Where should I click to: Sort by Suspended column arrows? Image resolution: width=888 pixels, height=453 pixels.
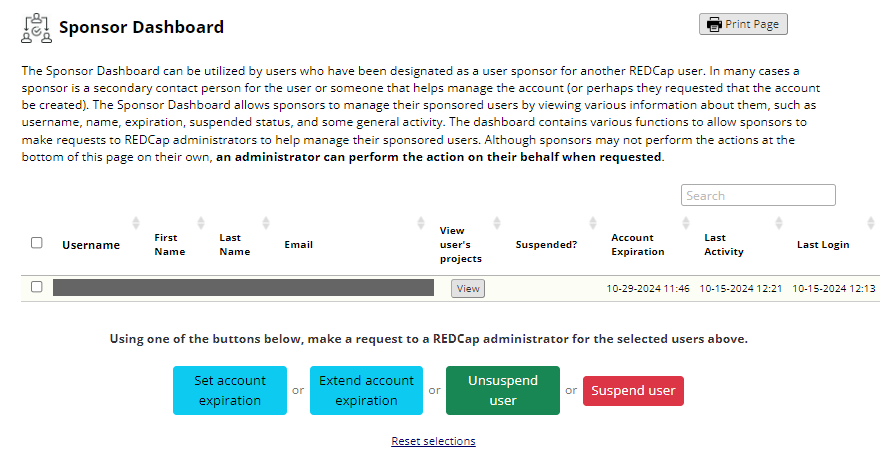pos(593,222)
